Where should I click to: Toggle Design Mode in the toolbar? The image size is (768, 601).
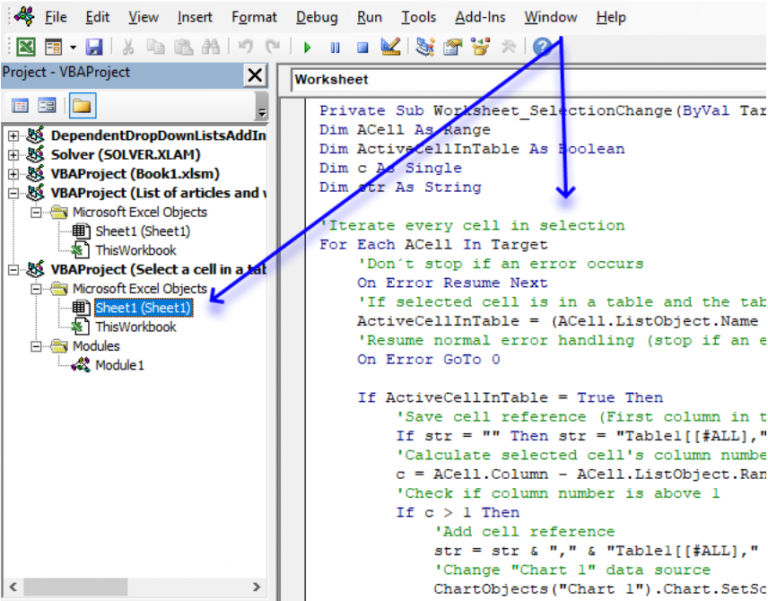point(390,47)
